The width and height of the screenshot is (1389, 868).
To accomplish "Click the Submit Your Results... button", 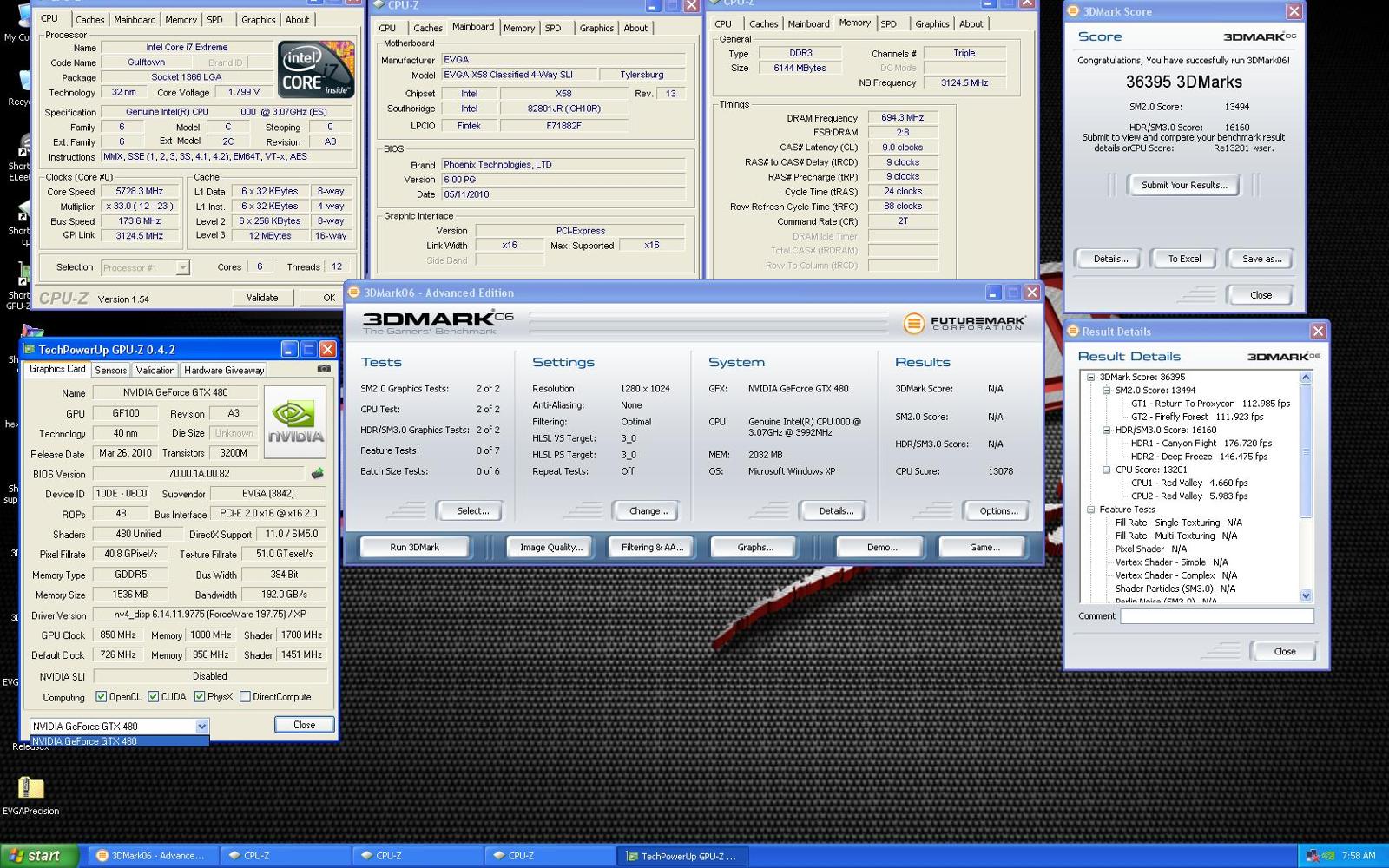I will [1184, 185].
